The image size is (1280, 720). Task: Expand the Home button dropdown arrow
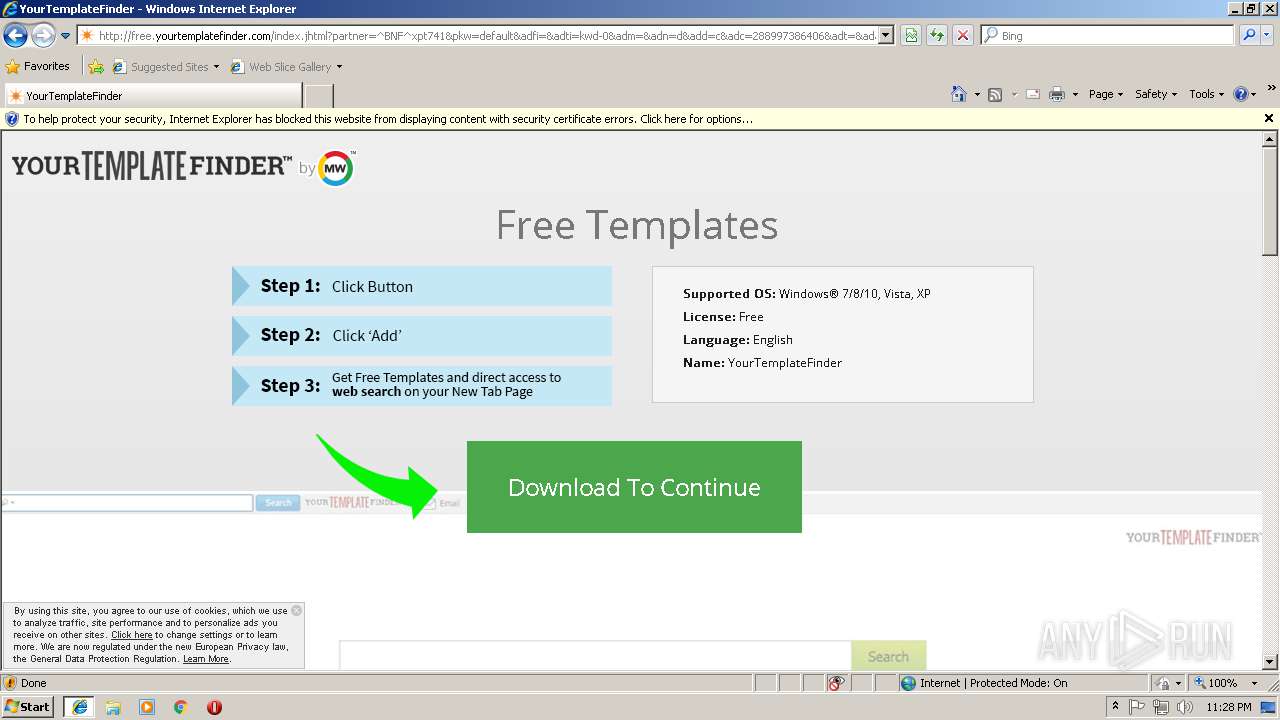tap(977, 95)
